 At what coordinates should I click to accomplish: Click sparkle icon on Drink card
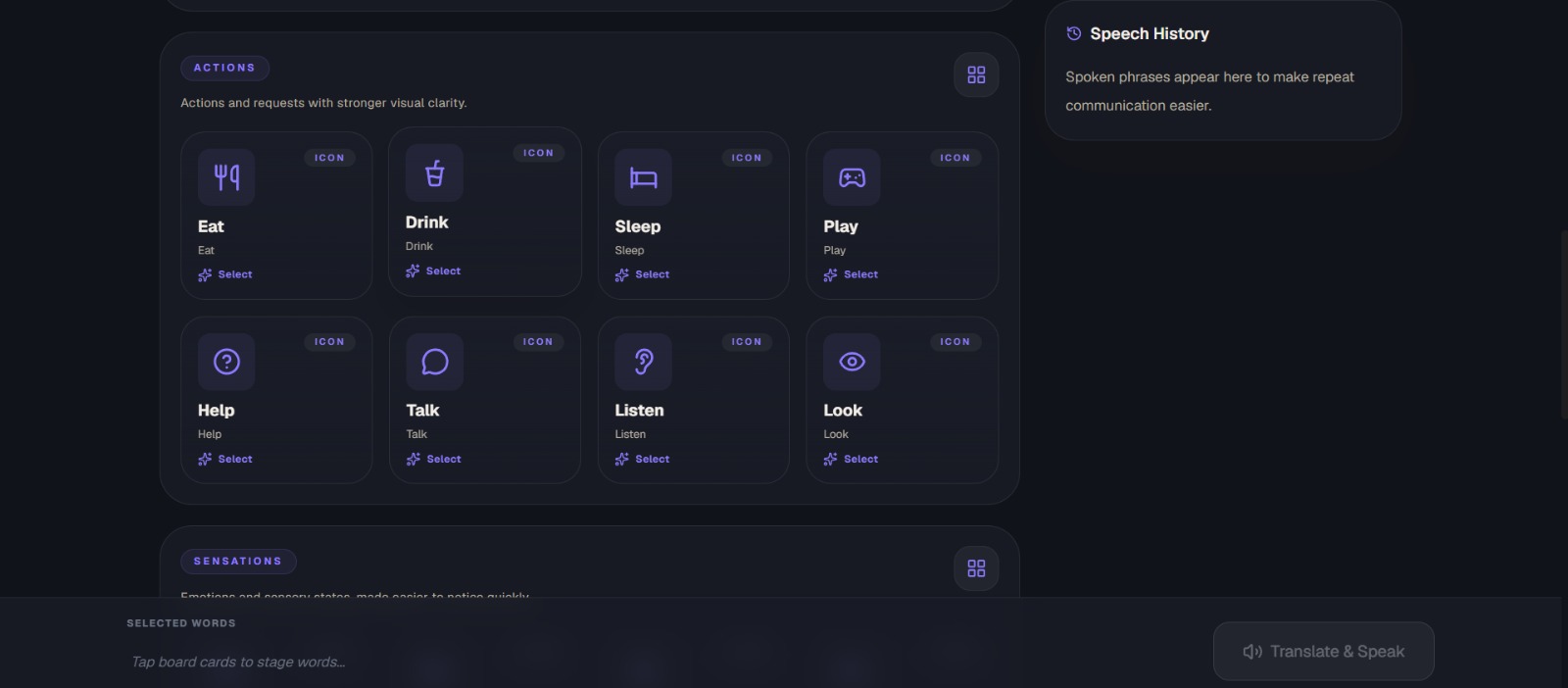(x=413, y=271)
